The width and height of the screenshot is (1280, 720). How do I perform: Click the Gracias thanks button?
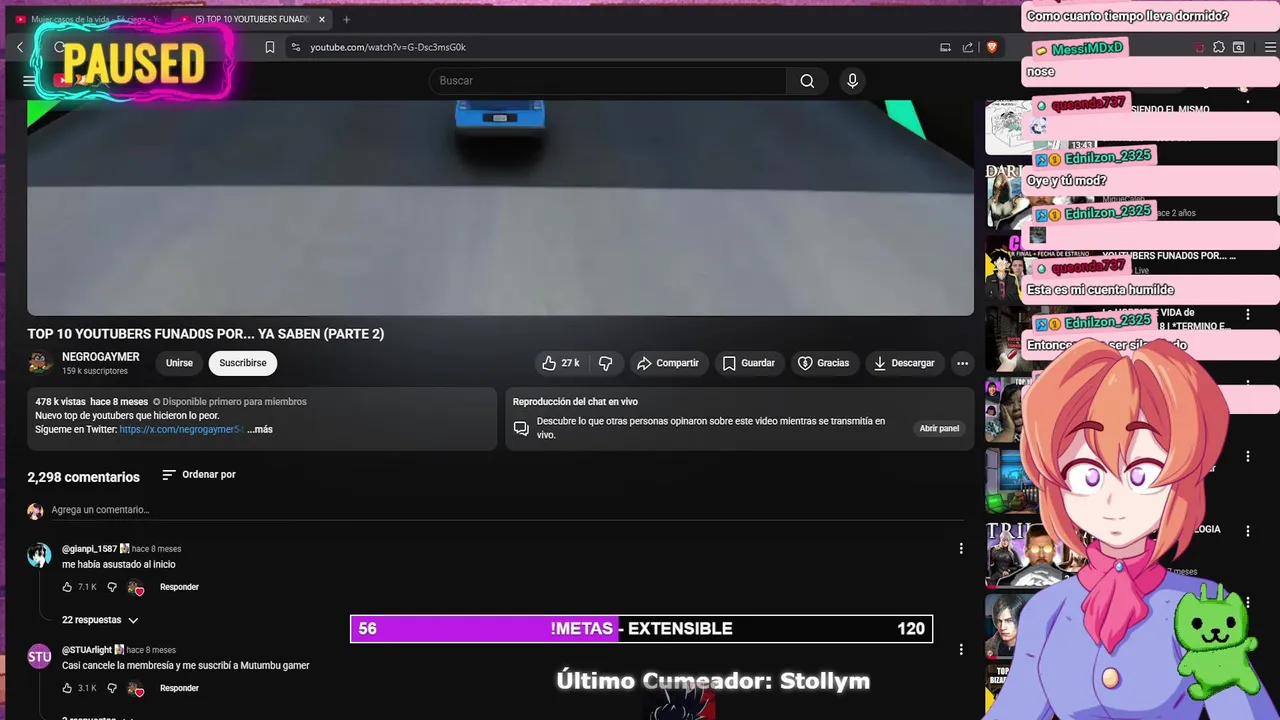823,363
